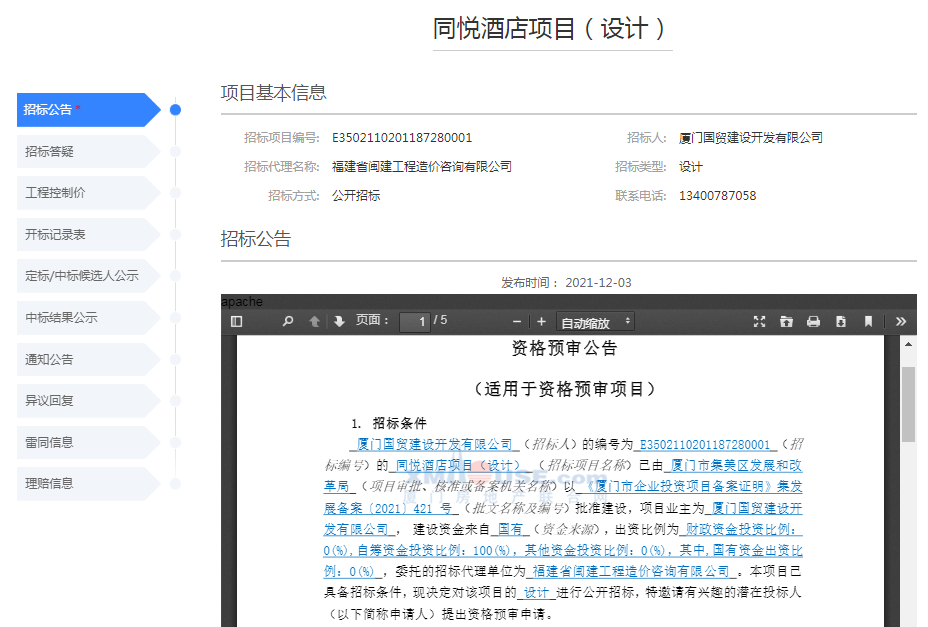Click the 设计 bidding type value
928x627 pixels.
click(691, 167)
